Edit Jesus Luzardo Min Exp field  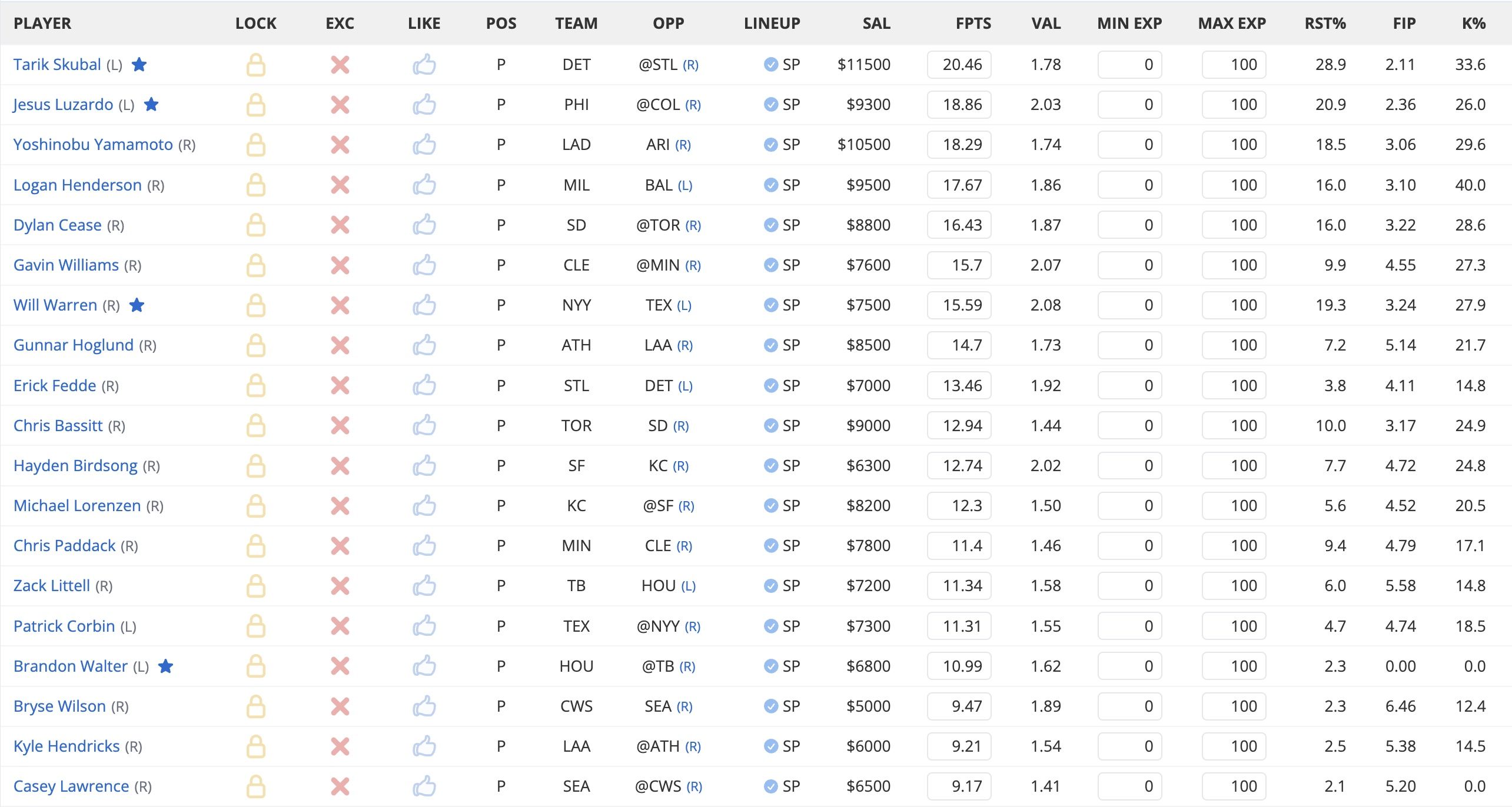pyautogui.click(x=1129, y=105)
